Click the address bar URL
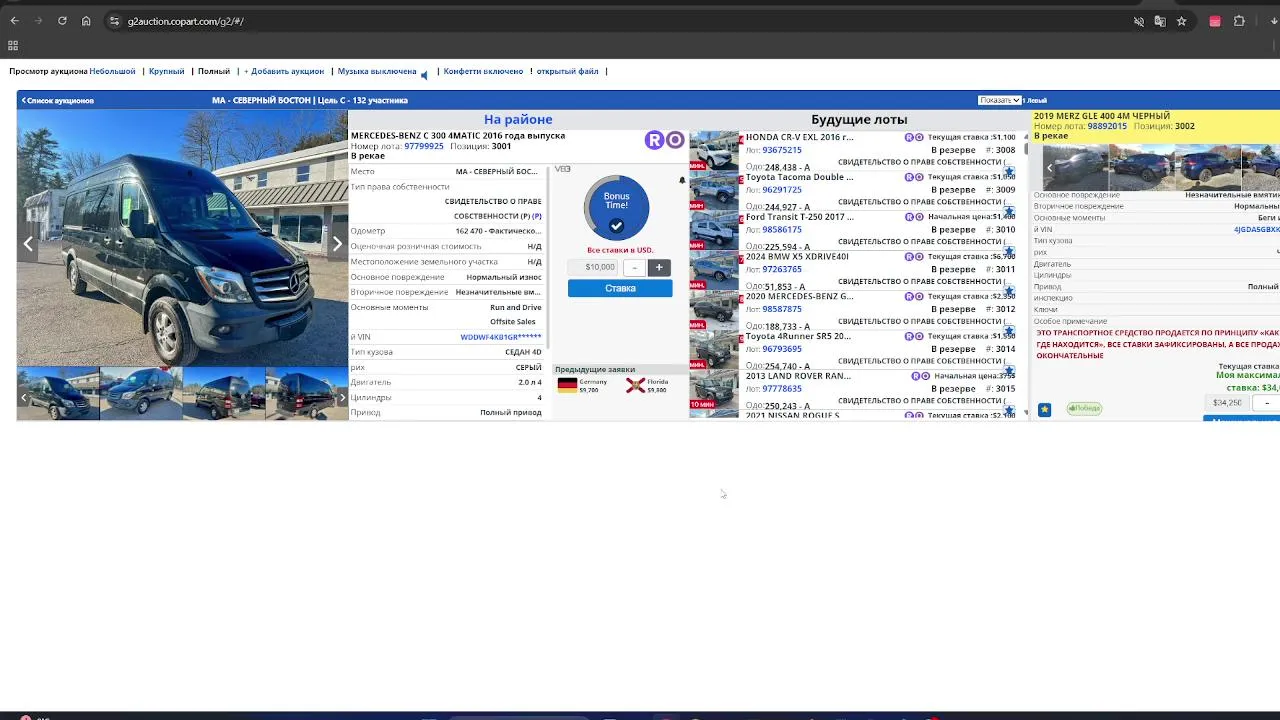 point(186,21)
